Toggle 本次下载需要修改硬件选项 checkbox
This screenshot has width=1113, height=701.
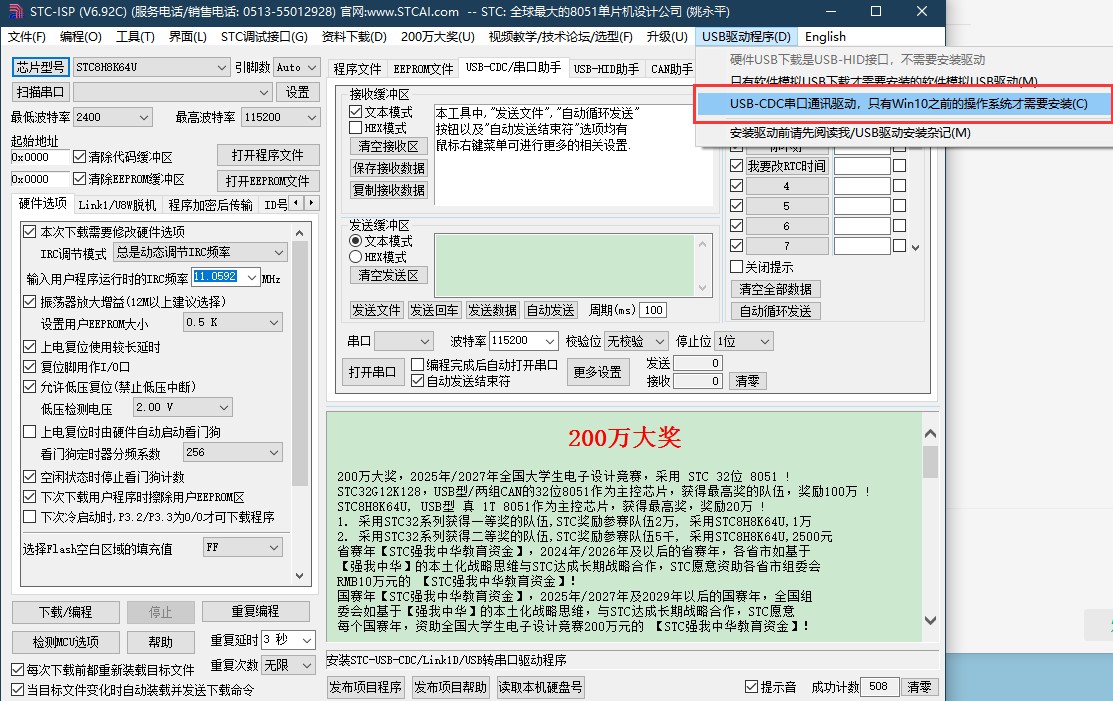(x=30, y=231)
